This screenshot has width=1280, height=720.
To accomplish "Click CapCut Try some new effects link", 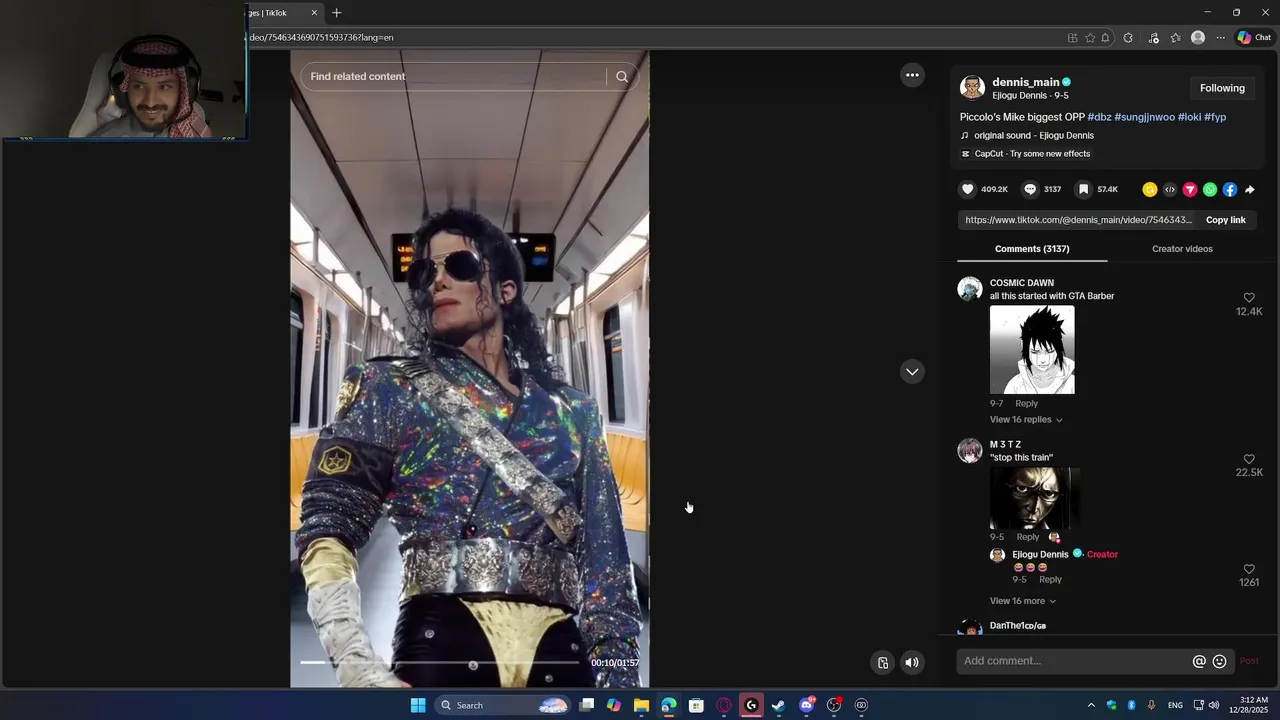I will point(1032,154).
